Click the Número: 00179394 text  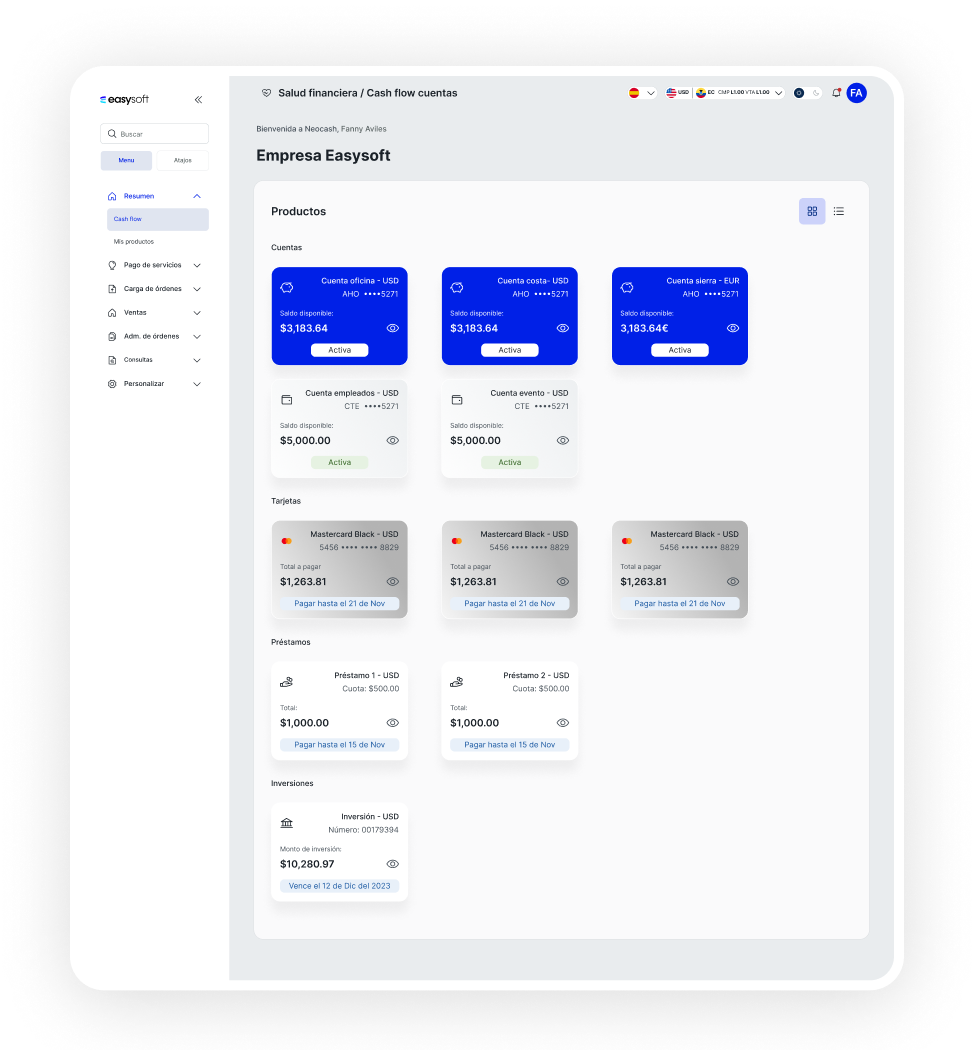(x=363, y=830)
